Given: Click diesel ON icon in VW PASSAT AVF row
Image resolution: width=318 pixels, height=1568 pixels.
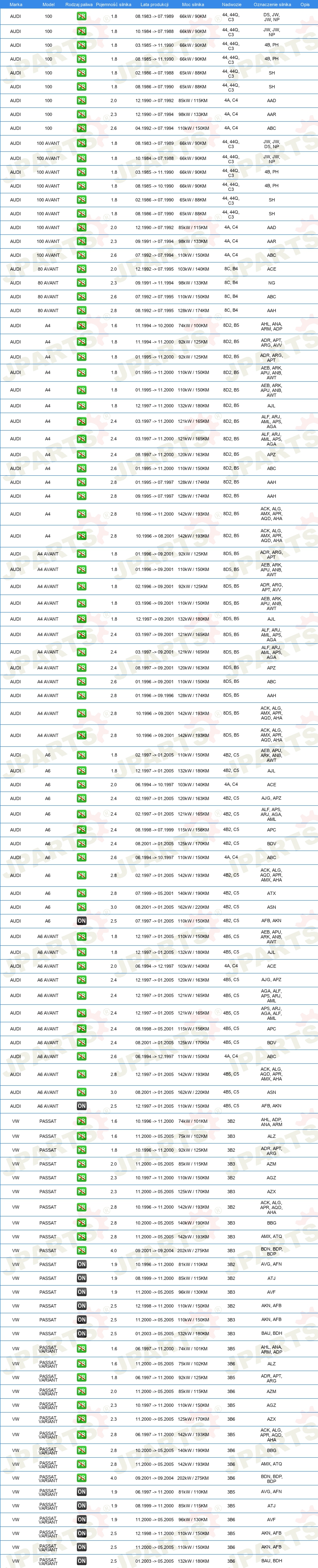Looking at the screenshot, I should tap(81, 1292).
